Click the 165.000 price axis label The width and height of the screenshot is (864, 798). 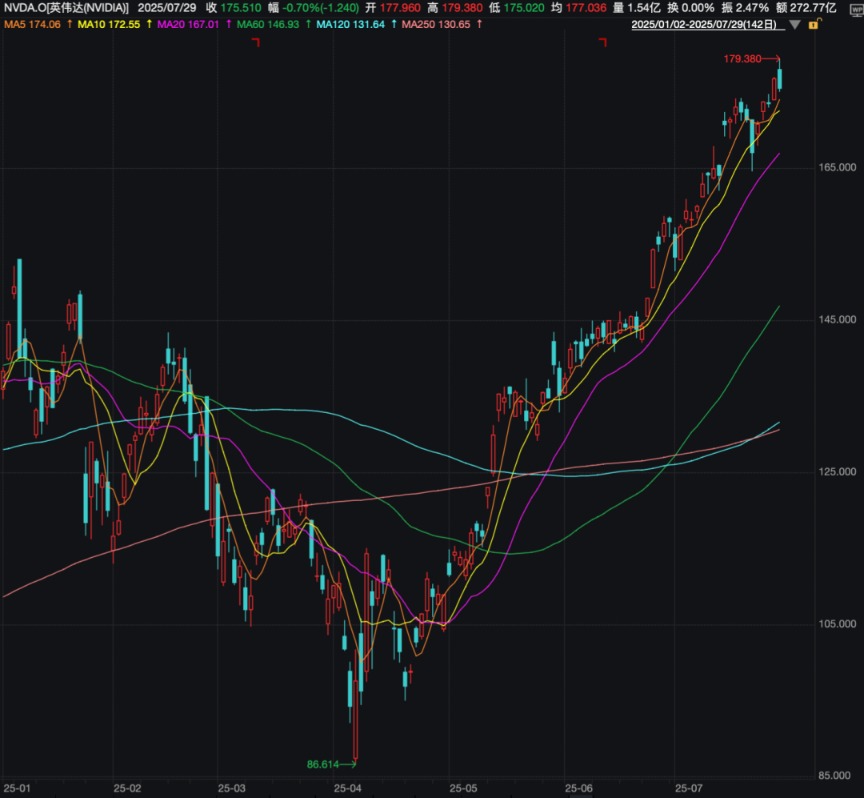point(838,168)
